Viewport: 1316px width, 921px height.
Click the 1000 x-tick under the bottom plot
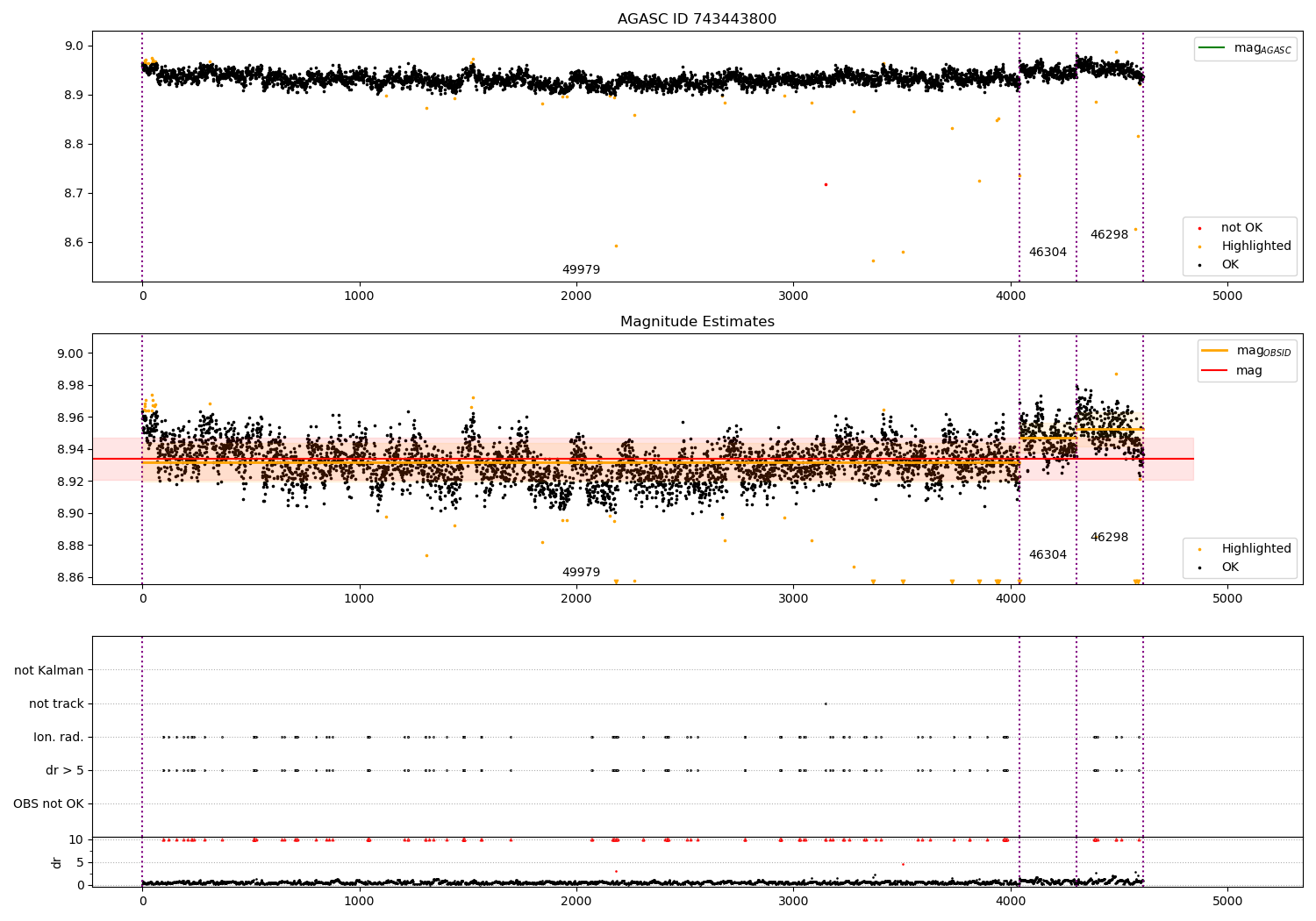pos(359,902)
